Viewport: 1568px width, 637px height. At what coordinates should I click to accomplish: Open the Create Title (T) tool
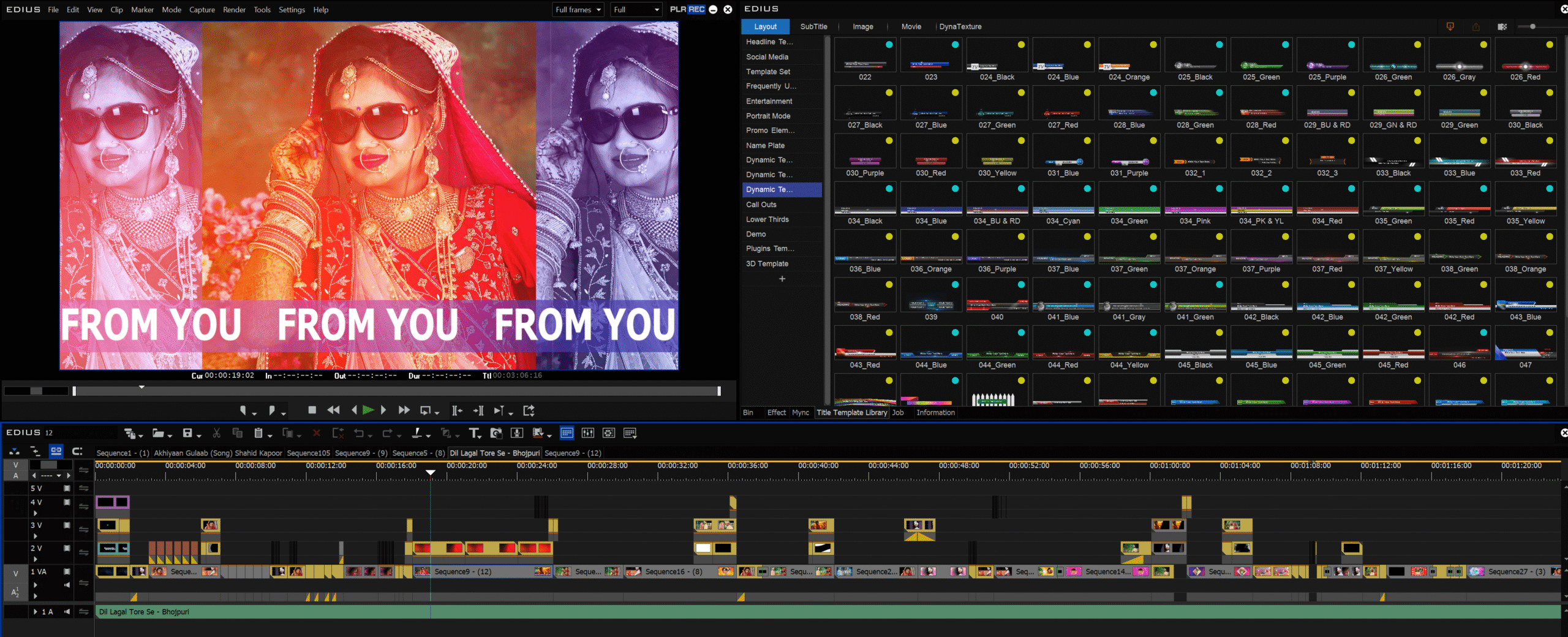(474, 434)
